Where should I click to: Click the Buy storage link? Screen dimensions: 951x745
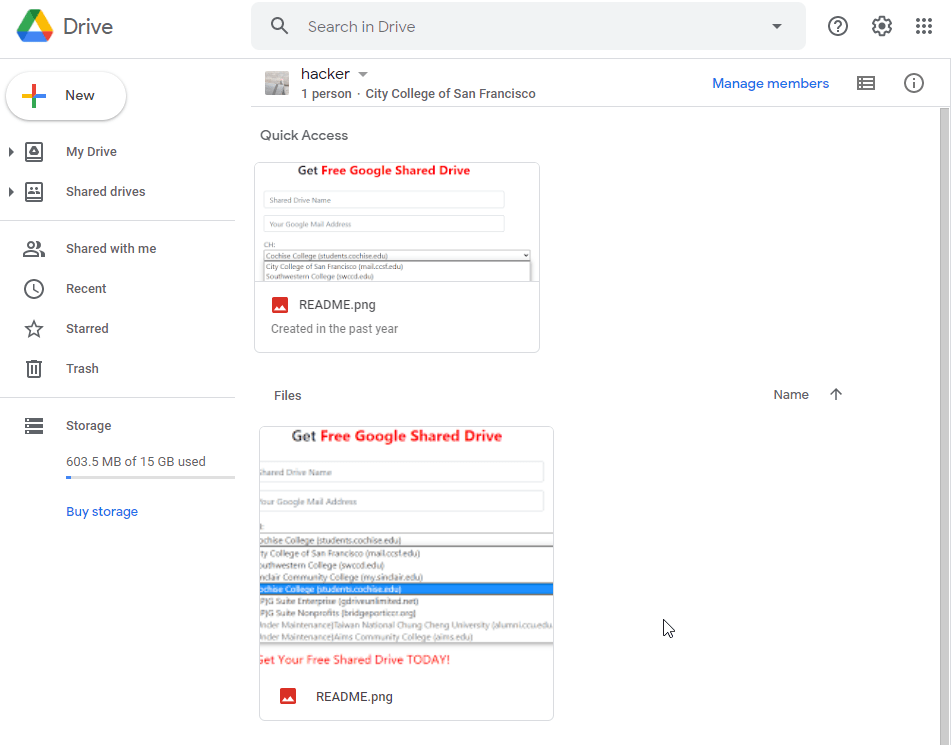click(102, 511)
